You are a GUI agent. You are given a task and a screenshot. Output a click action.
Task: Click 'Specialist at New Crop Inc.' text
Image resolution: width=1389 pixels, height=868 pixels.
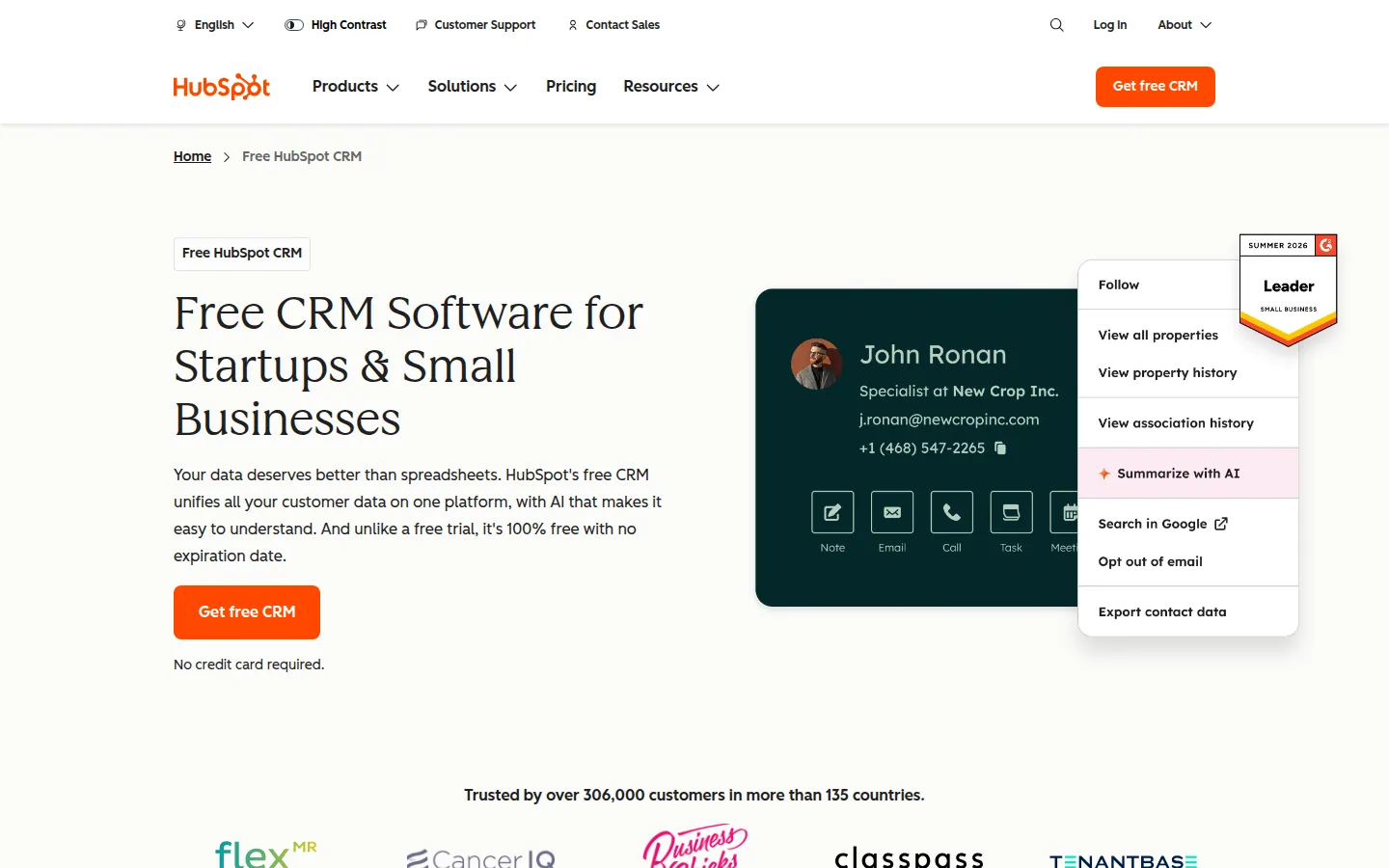click(x=959, y=391)
